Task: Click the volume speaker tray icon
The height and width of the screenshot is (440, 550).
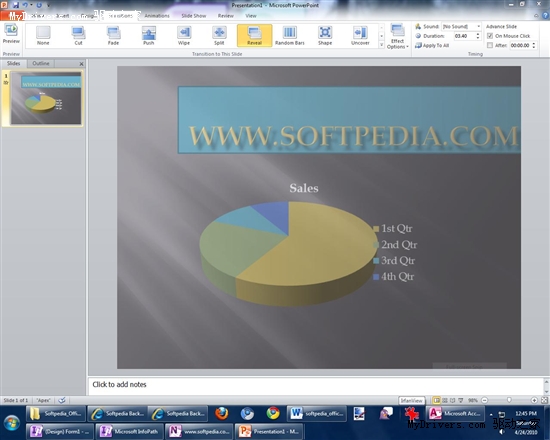Action: click(x=502, y=432)
